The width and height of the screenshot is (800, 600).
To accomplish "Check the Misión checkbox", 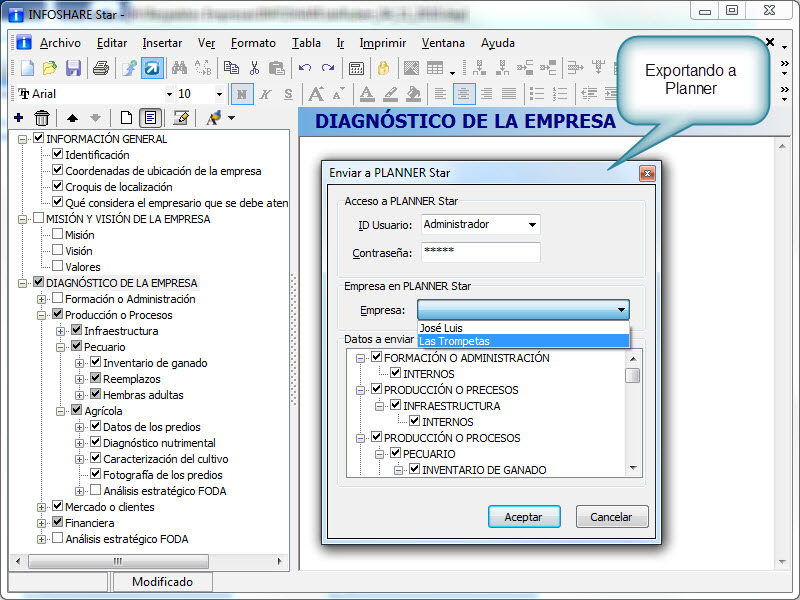I will [58, 234].
